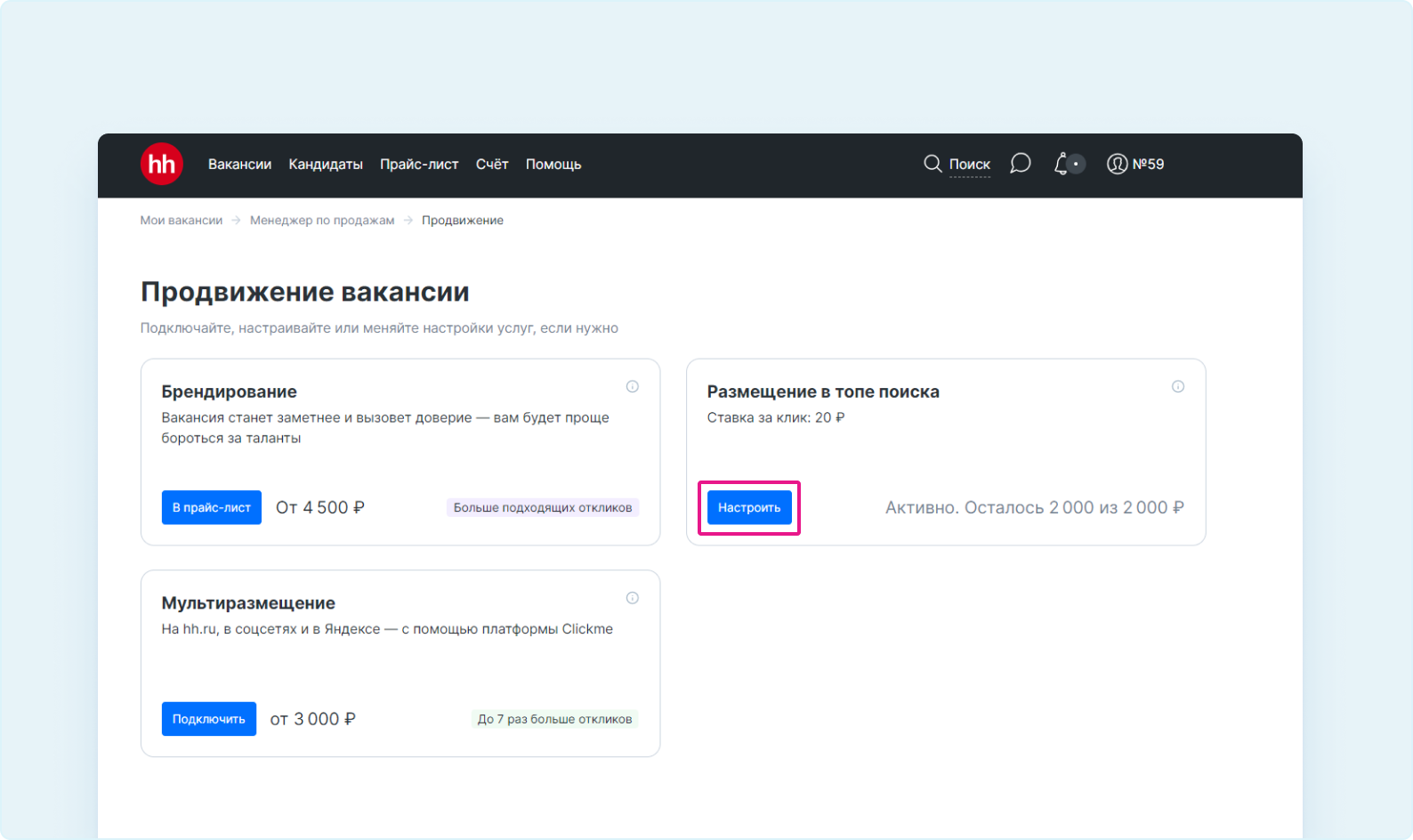Click the Больше подходящих откликов tag
The image size is (1413, 840).
point(543,507)
